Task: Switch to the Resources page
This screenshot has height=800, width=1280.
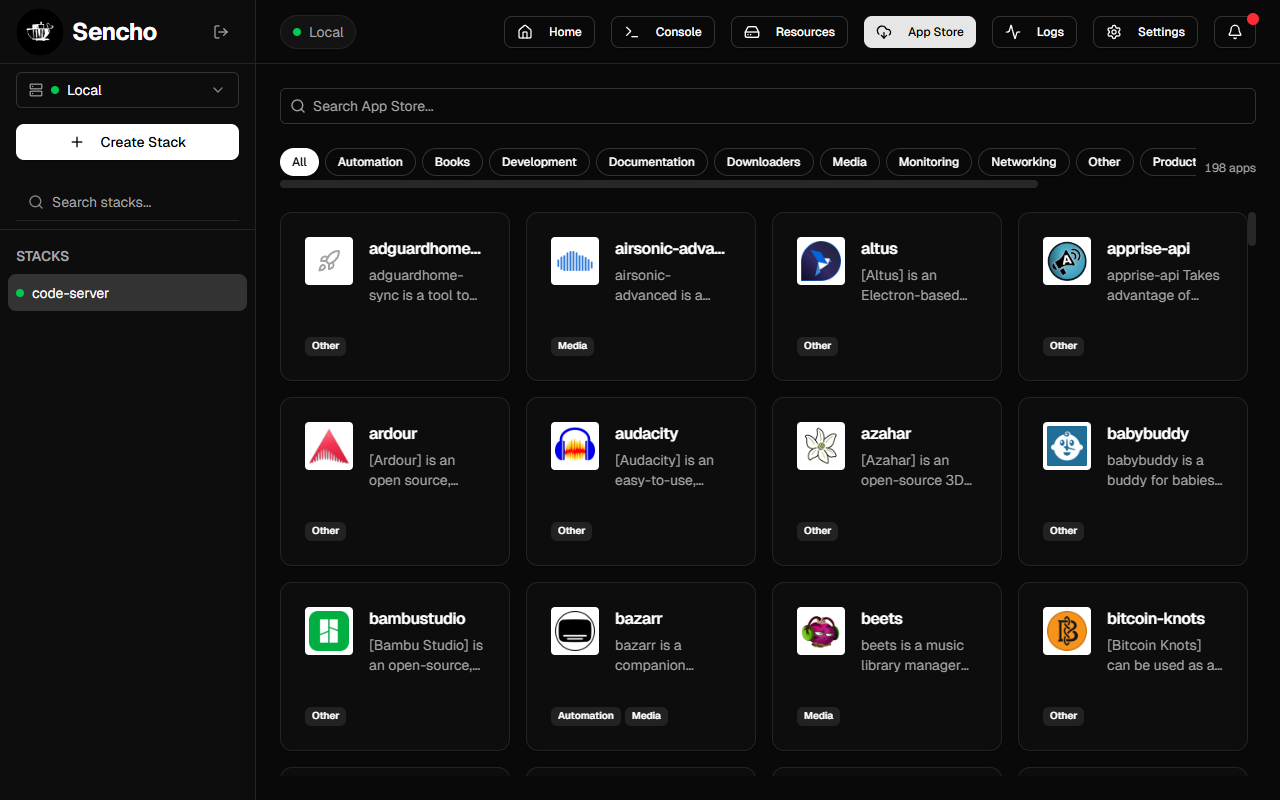Action: (x=789, y=32)
